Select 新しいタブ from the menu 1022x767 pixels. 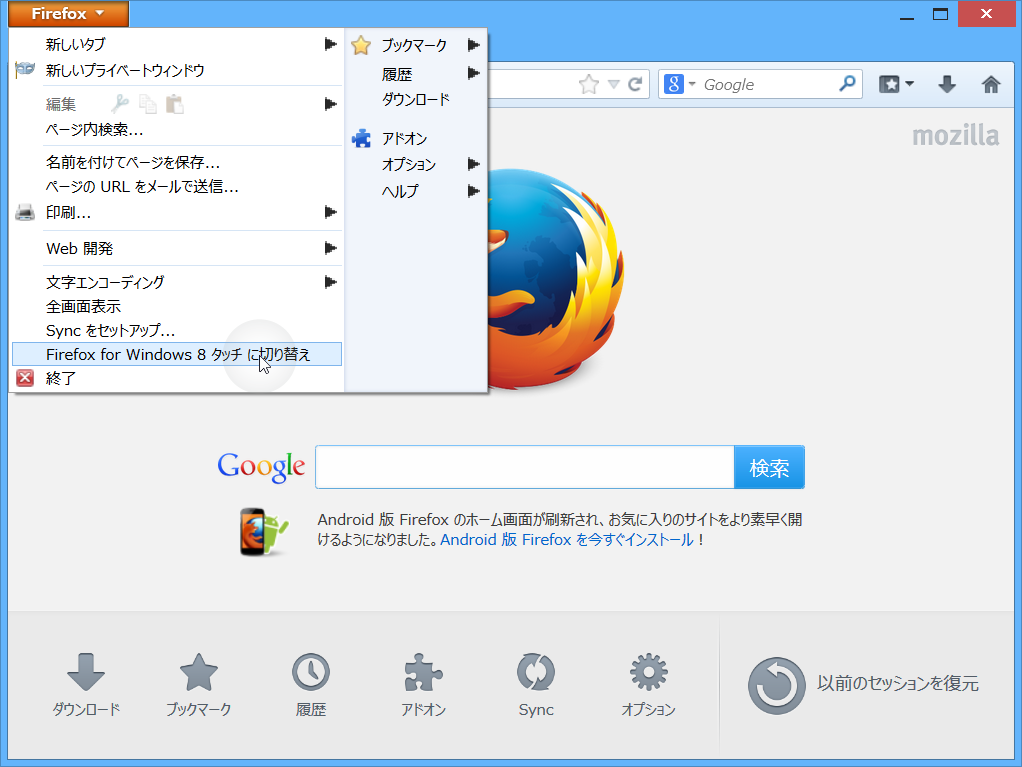click(75, 44)
